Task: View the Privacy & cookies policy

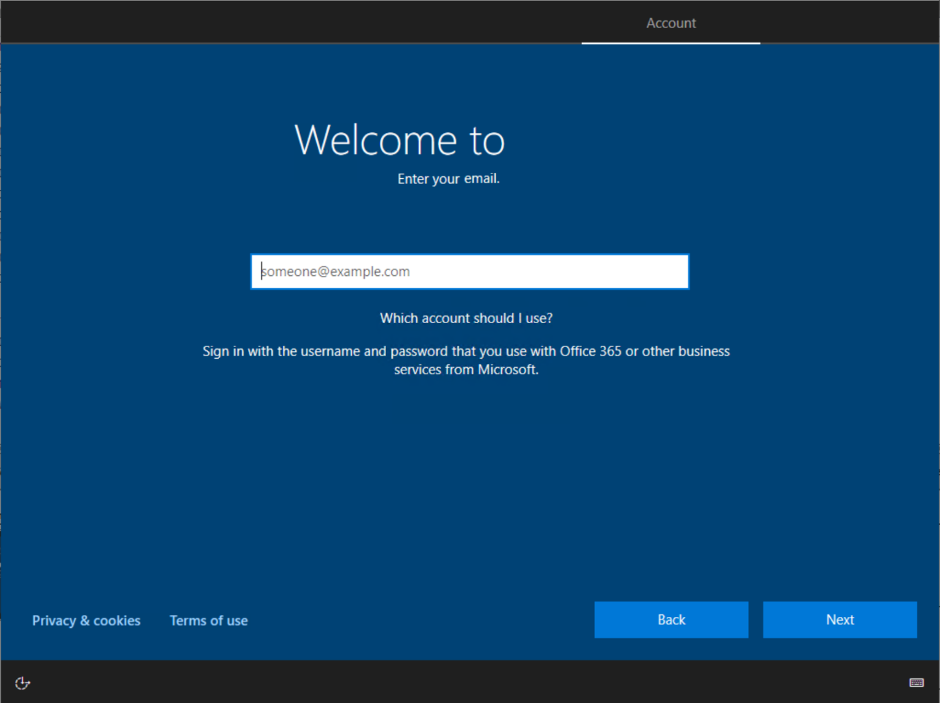Action: coord(86,620)
